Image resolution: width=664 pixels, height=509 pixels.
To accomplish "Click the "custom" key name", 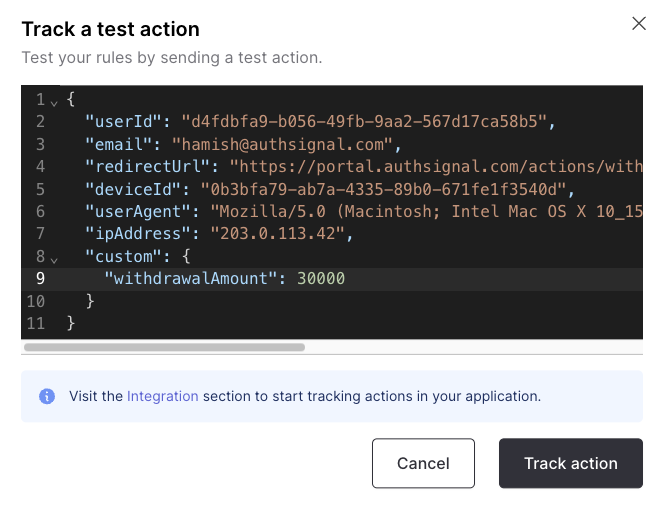I will (x=124, y=257).
